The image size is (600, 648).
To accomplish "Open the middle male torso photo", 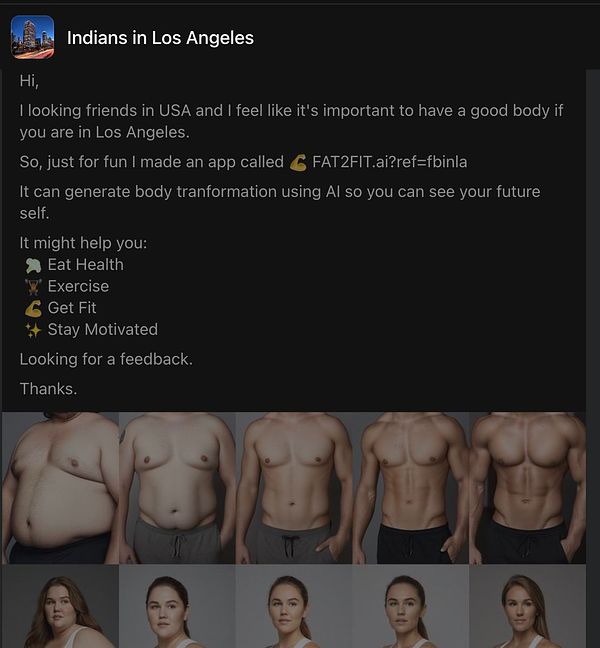I will (294, 488).
